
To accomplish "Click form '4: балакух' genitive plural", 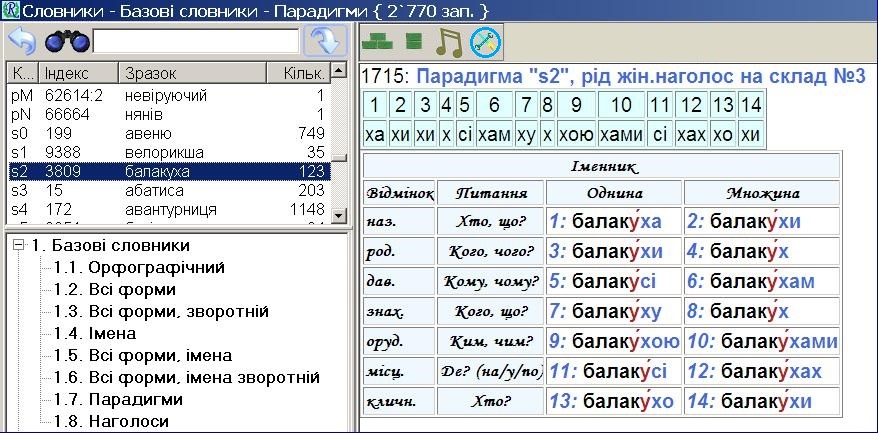I will (762, 251).
